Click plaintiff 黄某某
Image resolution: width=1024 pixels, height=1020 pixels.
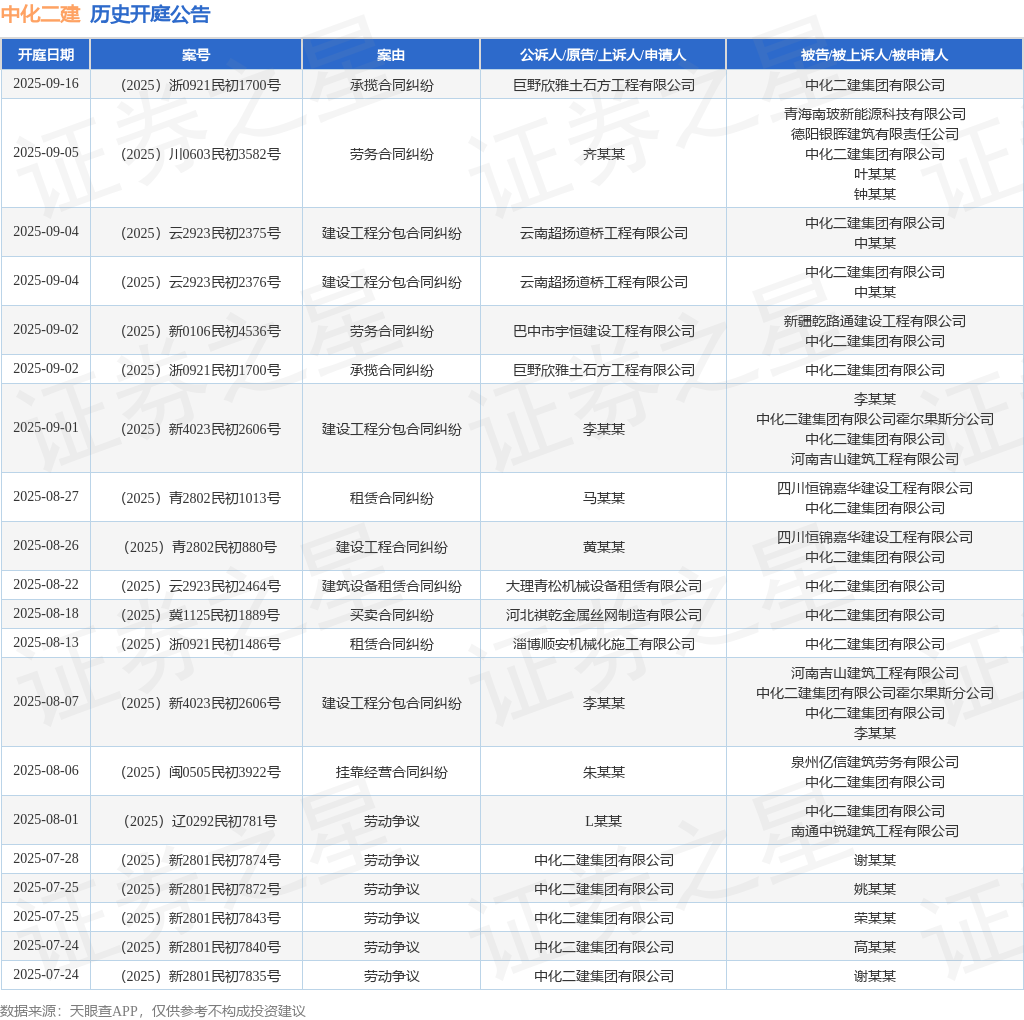[603, 547]
